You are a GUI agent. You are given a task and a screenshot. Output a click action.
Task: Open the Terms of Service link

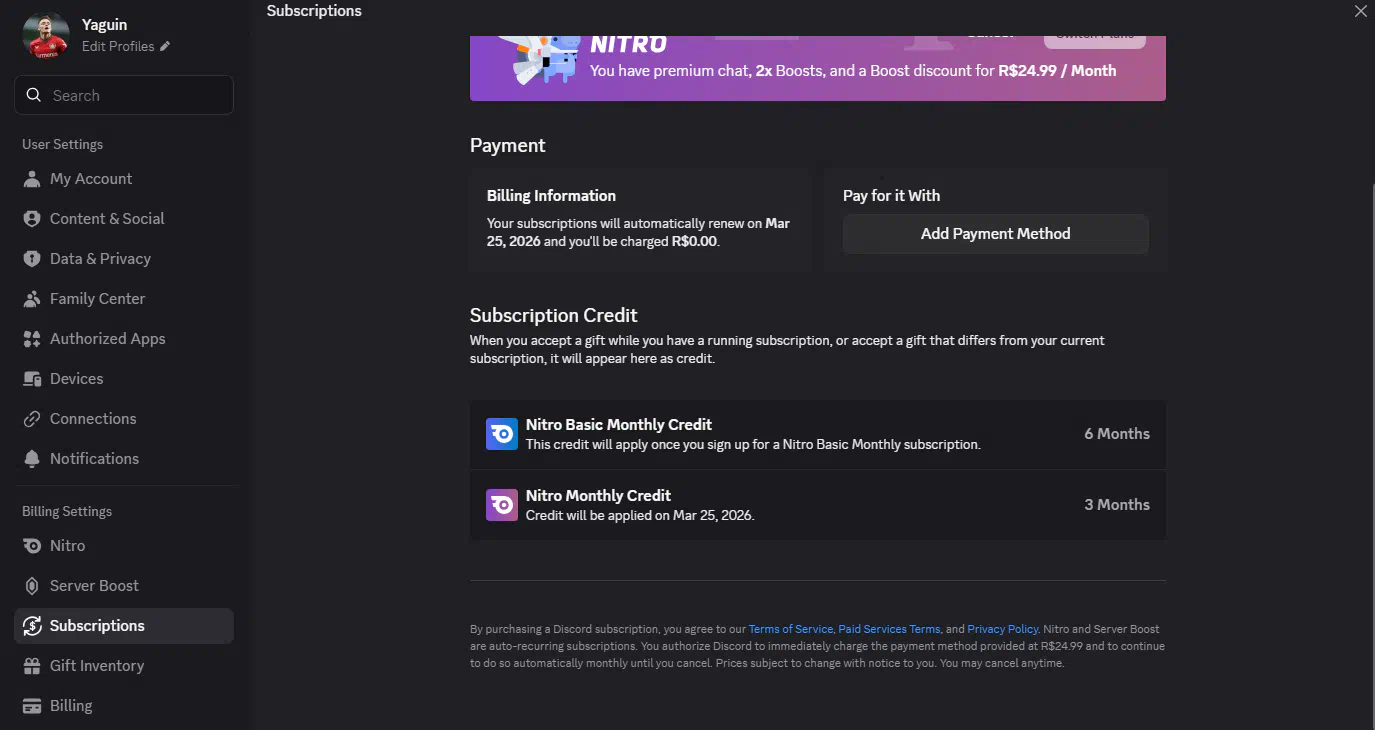point(790,629)
